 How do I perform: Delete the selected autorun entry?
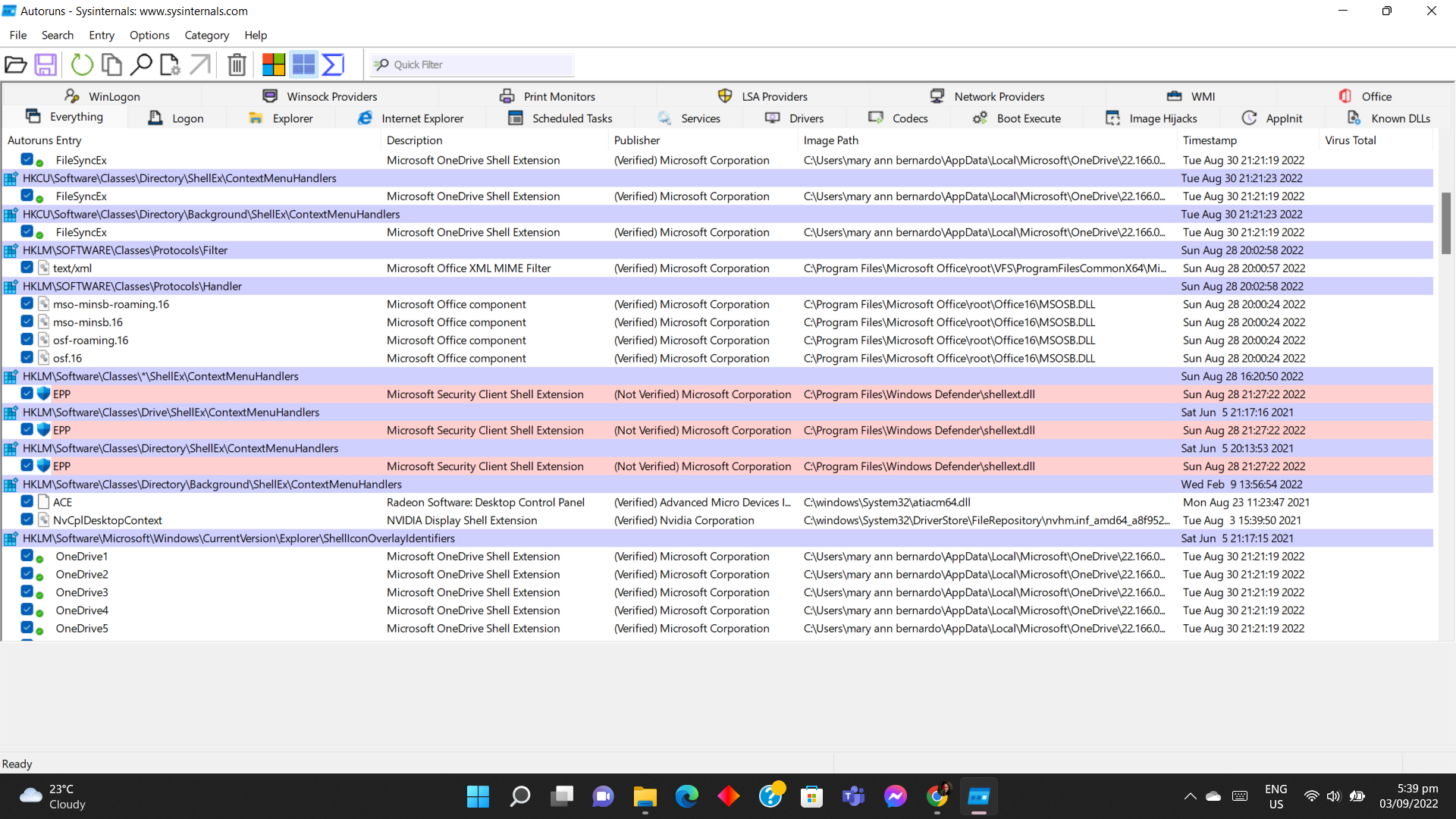click(x=237, y=64)
